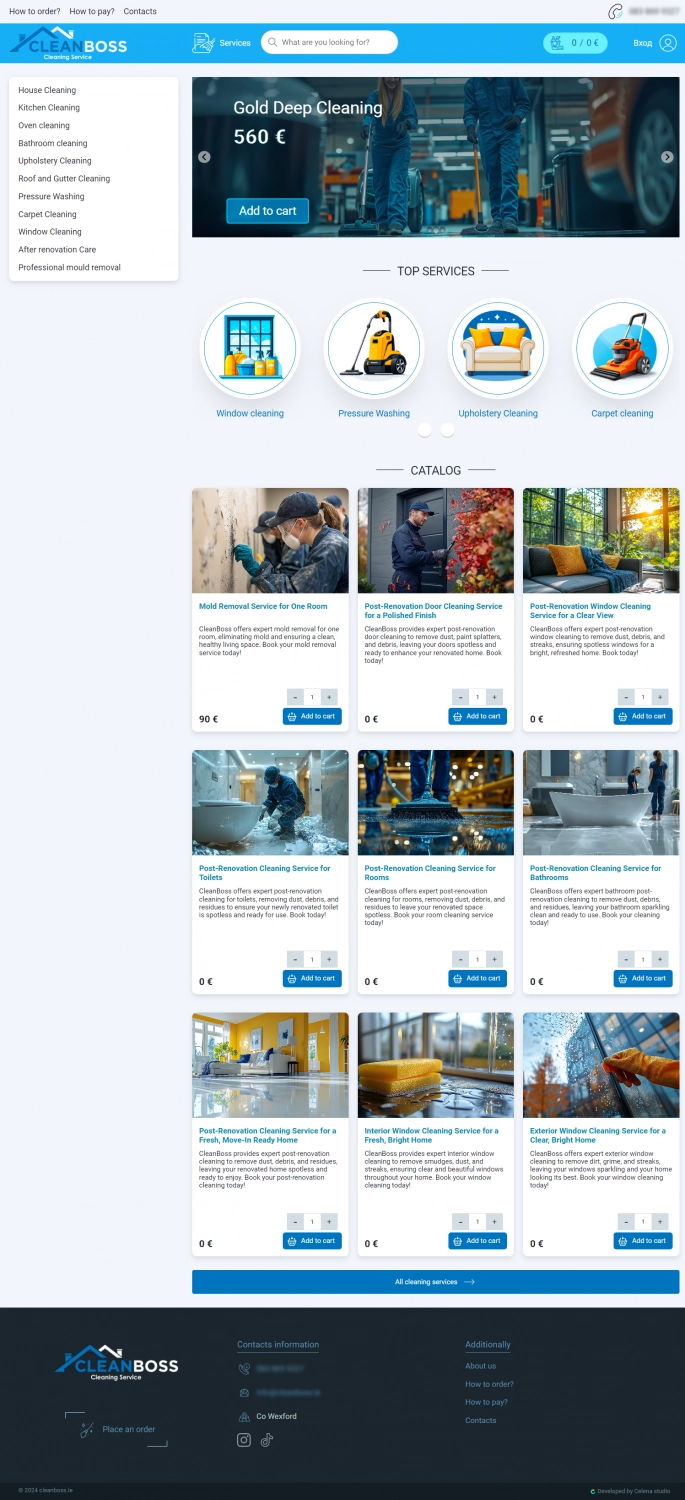Select the Window cleaning circle icon
Screen dimensions: 685x1500
(x=250, y=350)
